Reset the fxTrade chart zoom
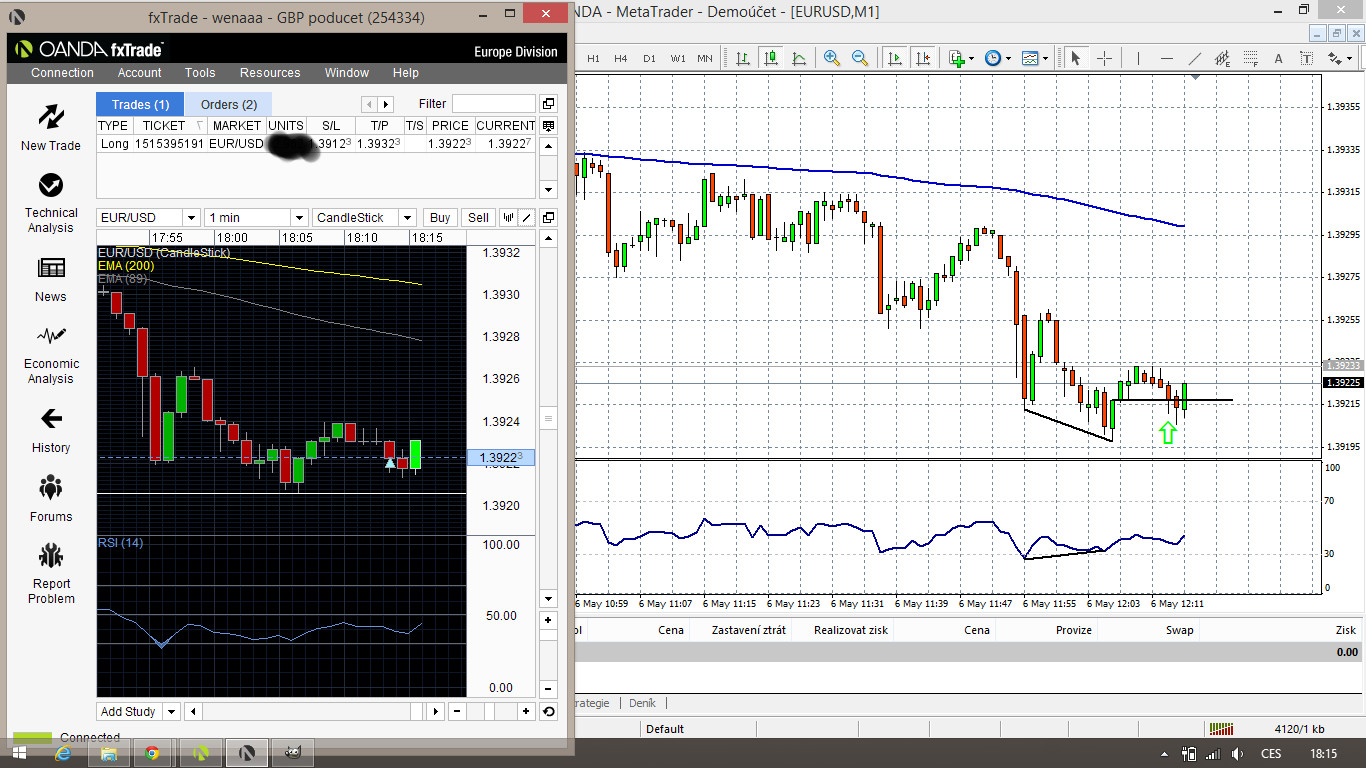The height and width of the screenshot is (768, 1366). (x=548, y=711)
